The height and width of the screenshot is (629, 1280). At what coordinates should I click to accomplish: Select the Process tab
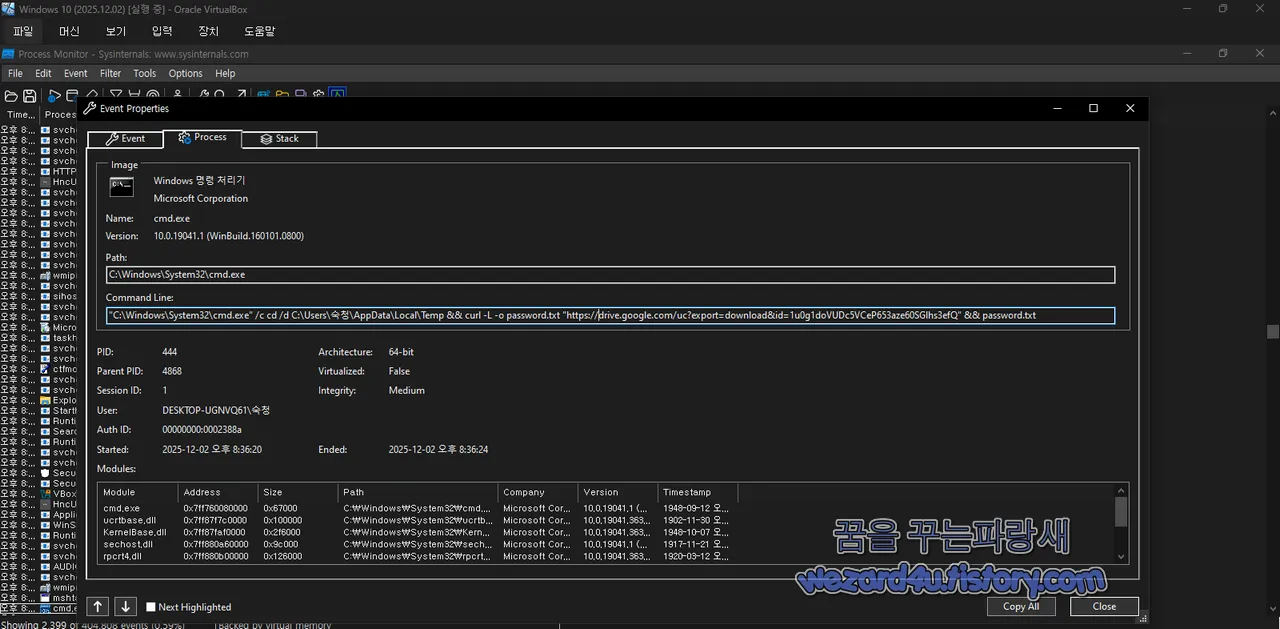pyautogui.click(x=202, y=138)
